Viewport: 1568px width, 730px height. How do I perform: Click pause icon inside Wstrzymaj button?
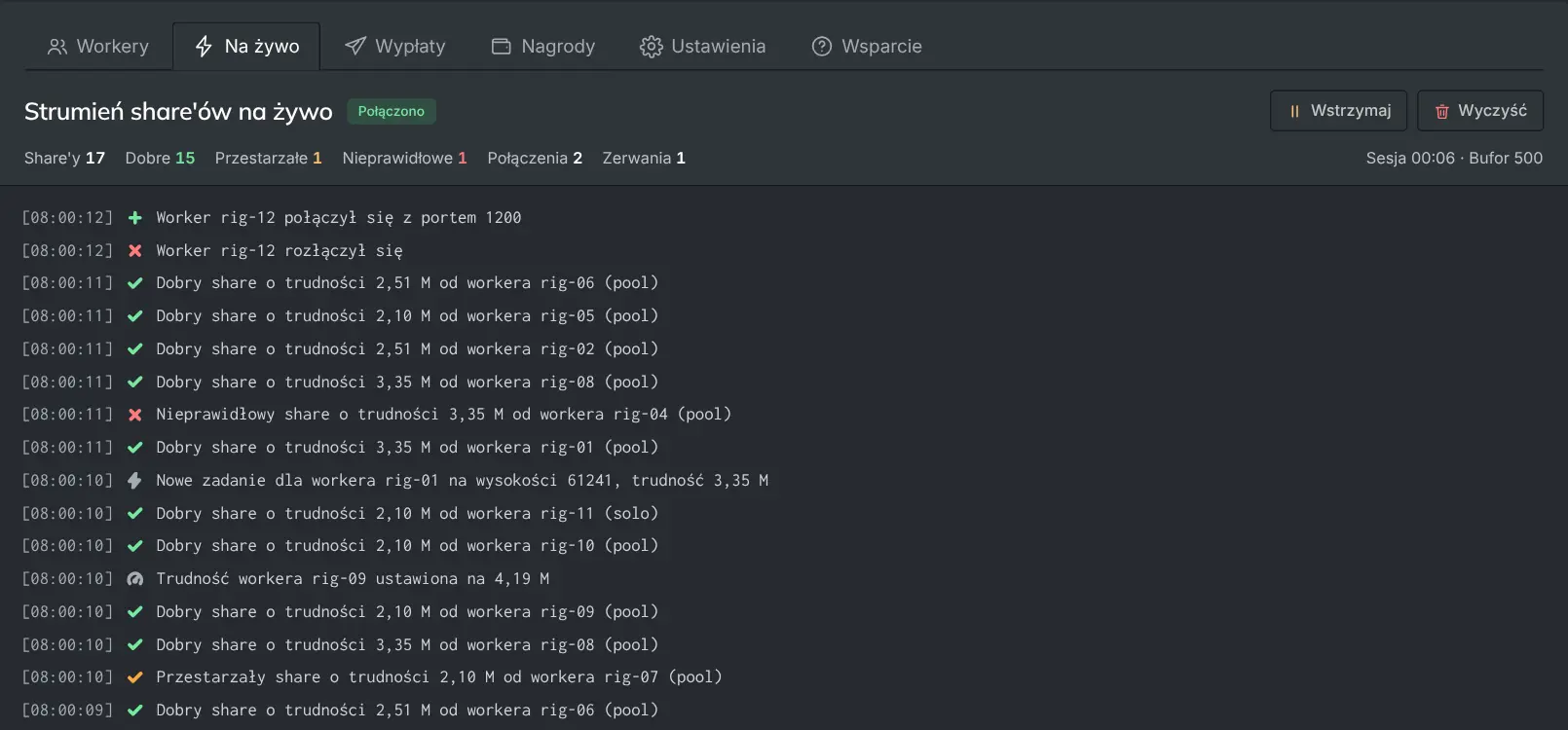tap(1294, 112)
